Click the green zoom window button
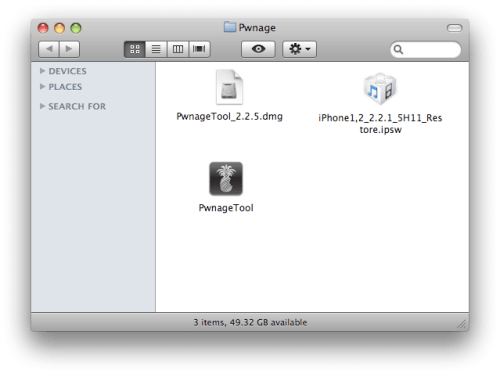 tap(76, 28)
